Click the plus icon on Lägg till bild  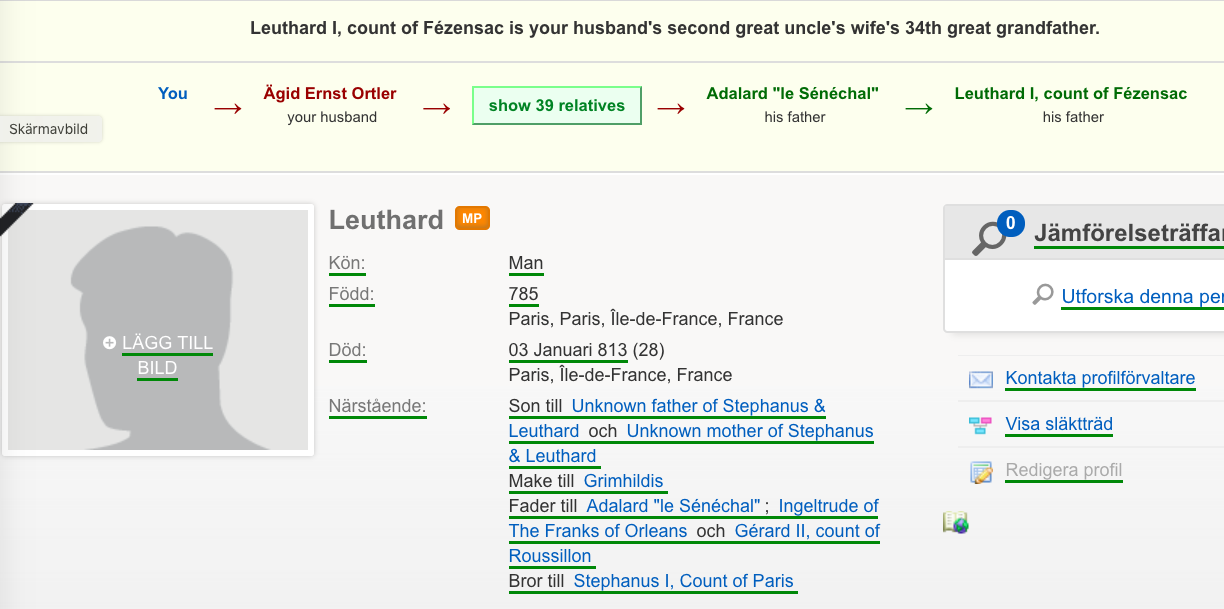(110, 343)
